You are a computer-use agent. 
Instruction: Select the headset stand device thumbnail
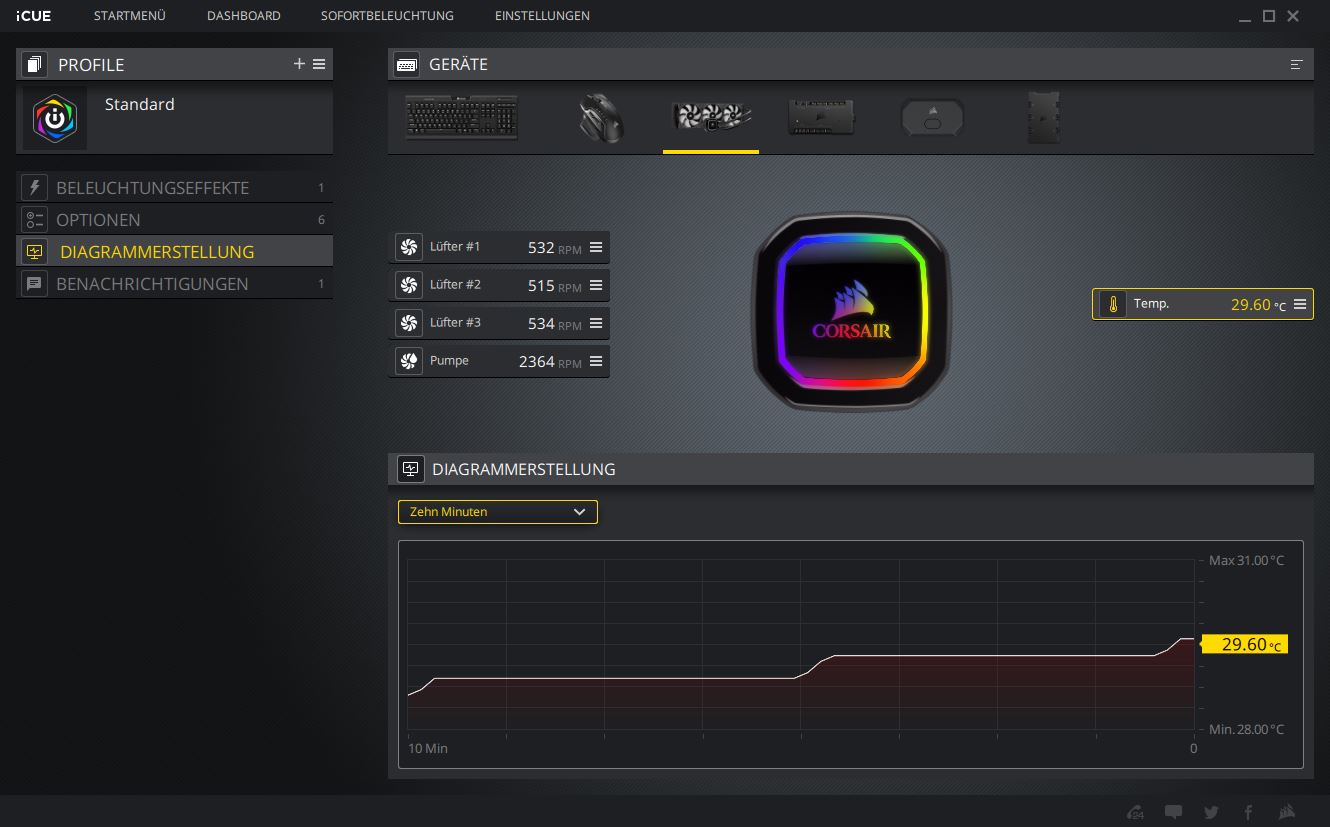(932, 118)
